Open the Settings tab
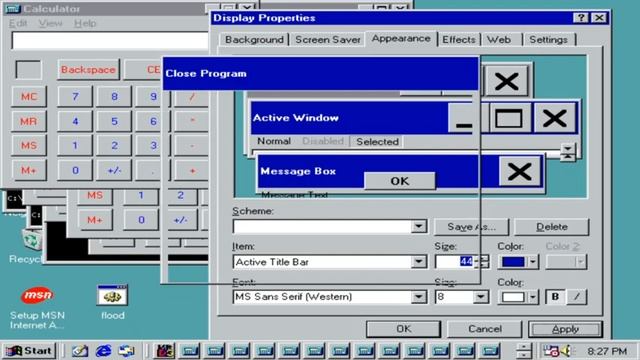This screenshot has width=640, height=360. pyautogui.click(x=548, y=40)
